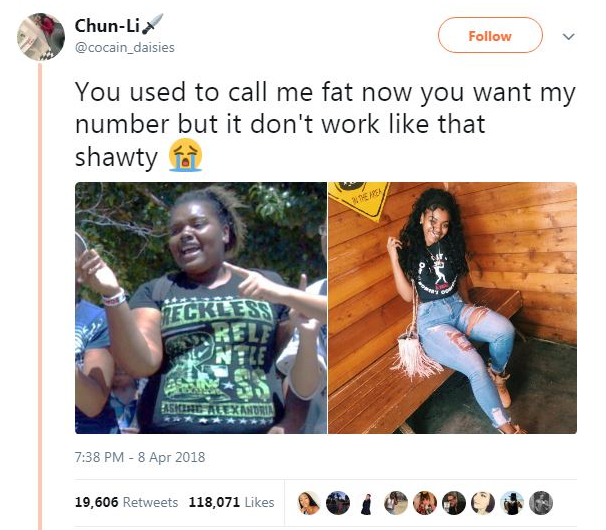This screenshot has height=530, width=606.
Task: View the 118,071 Likes list
Action: tap(232, 502)
